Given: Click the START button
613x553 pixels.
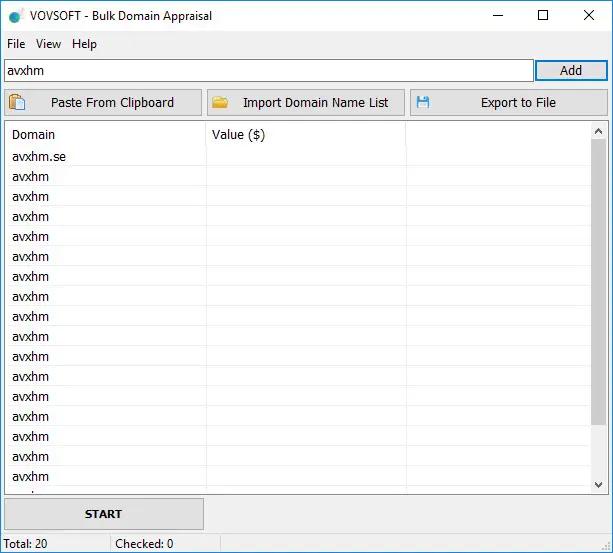Looking at the screenshot, I should pos(104,514).
